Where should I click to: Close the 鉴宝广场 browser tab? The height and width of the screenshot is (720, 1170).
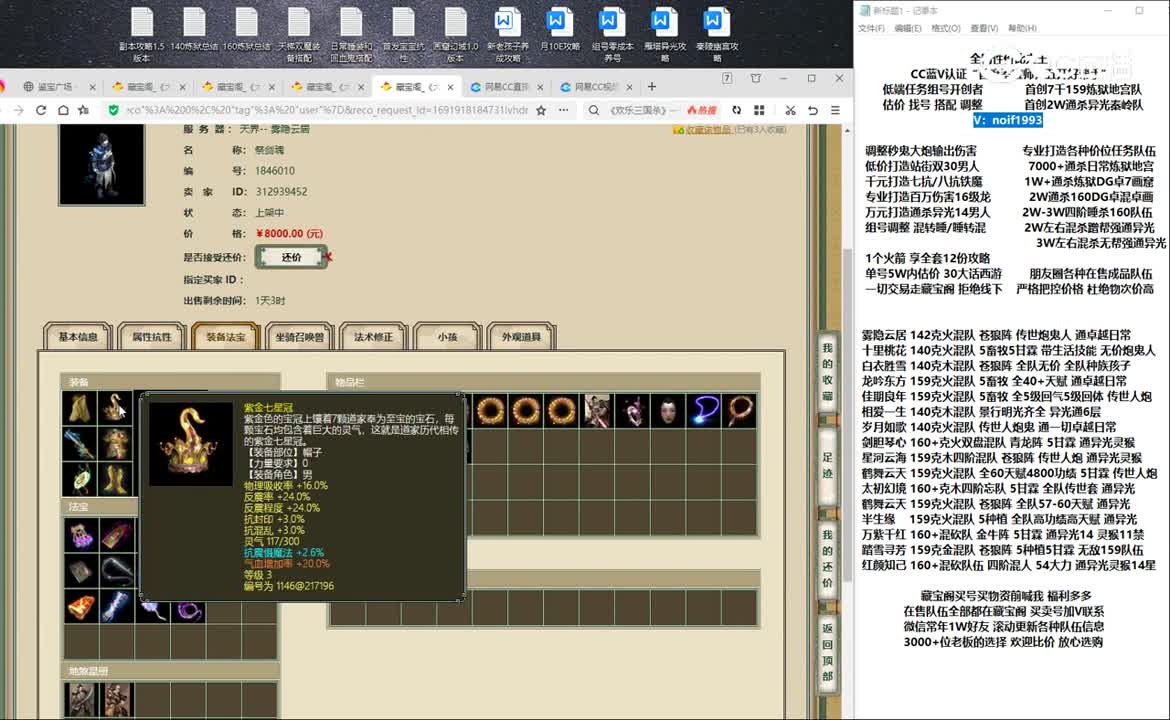coord(92,87)
